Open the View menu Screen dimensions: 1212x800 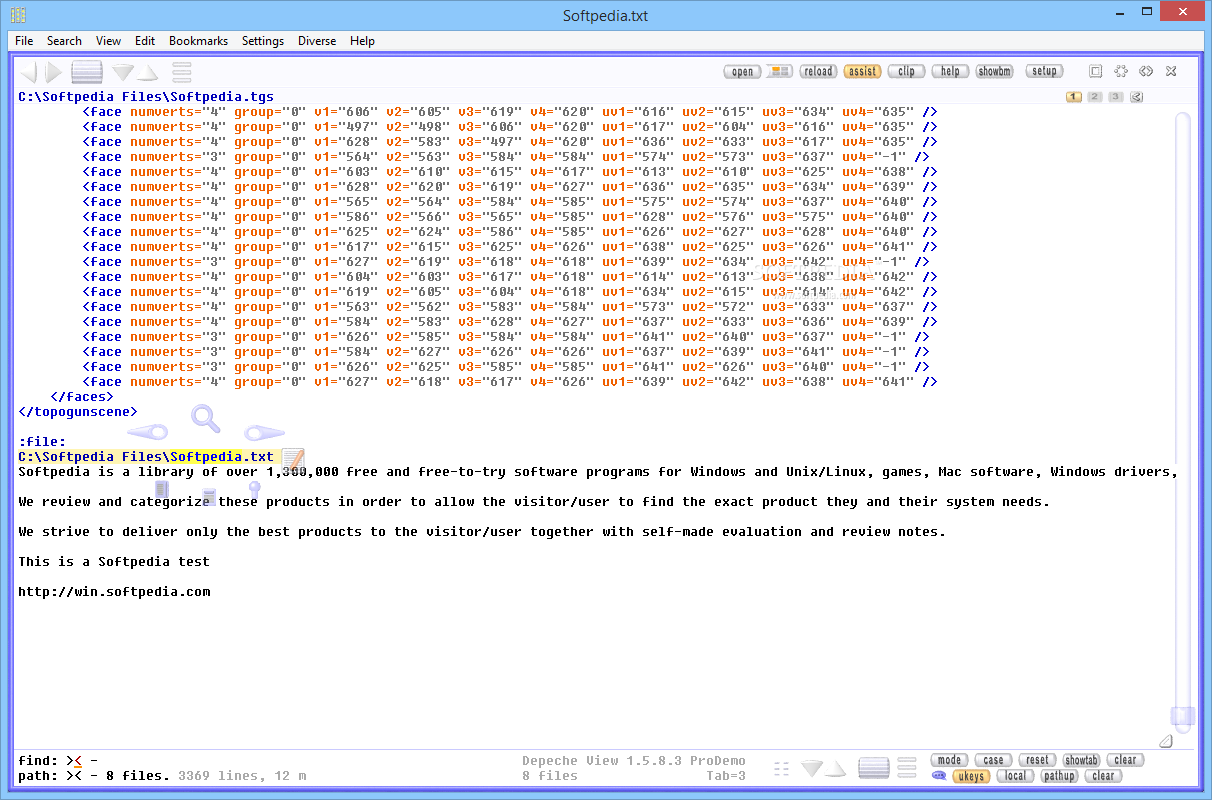[x=108, y=41]
